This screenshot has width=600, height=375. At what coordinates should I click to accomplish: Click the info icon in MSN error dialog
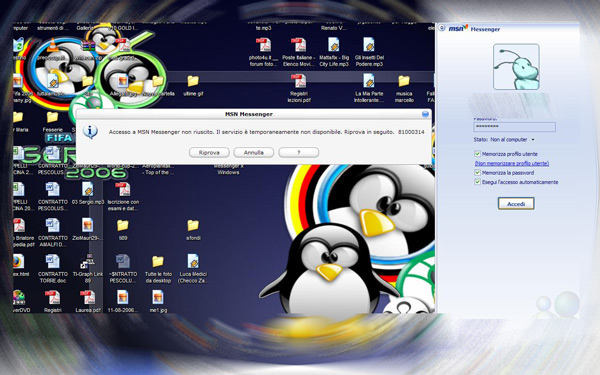[x=90, y=132]
